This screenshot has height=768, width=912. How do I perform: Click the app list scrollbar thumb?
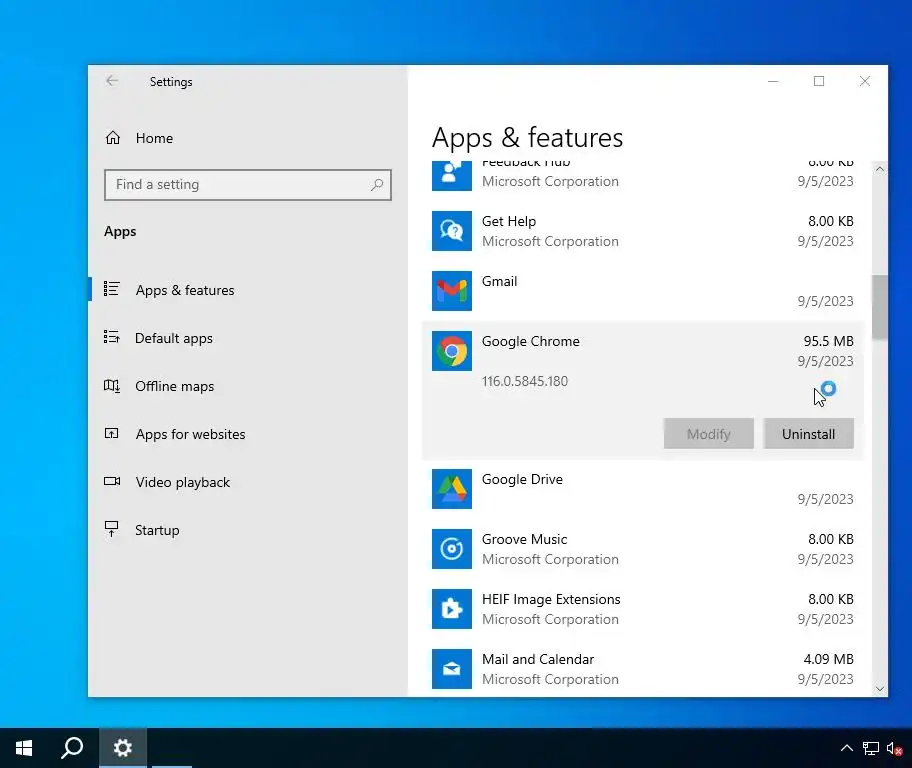(879, 307)
